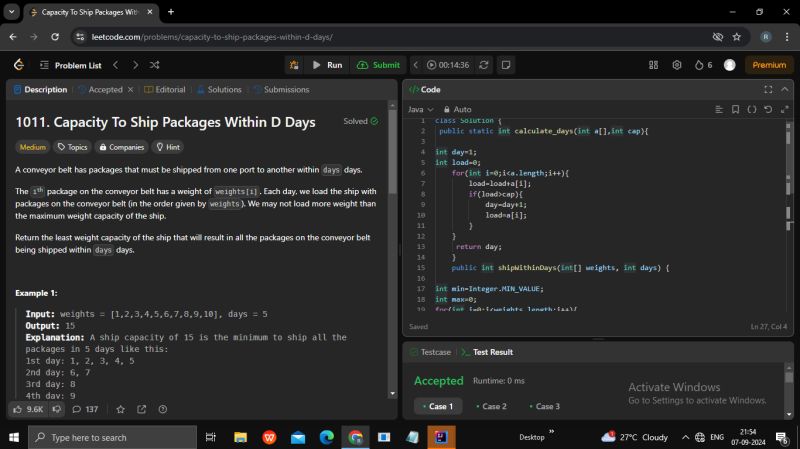This screenshot has width=800, height=449.
Task: Open the layout grid icon
Action: (x=653, y=65)
